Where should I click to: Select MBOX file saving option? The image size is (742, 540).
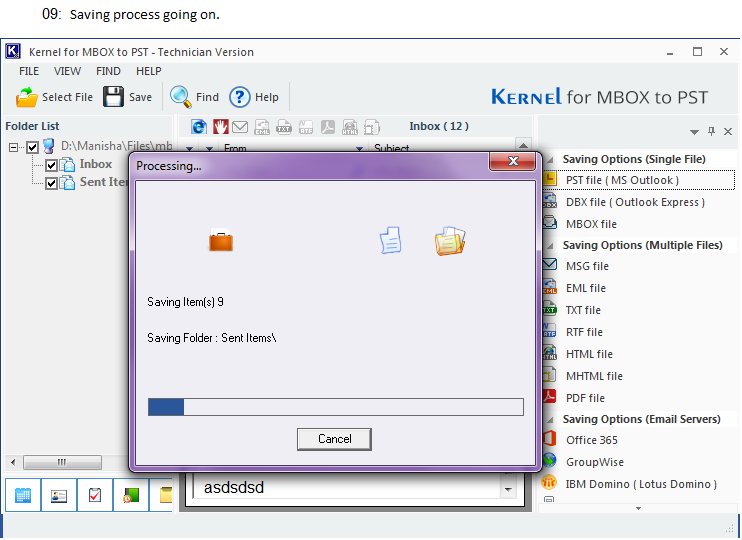[591, 224]
